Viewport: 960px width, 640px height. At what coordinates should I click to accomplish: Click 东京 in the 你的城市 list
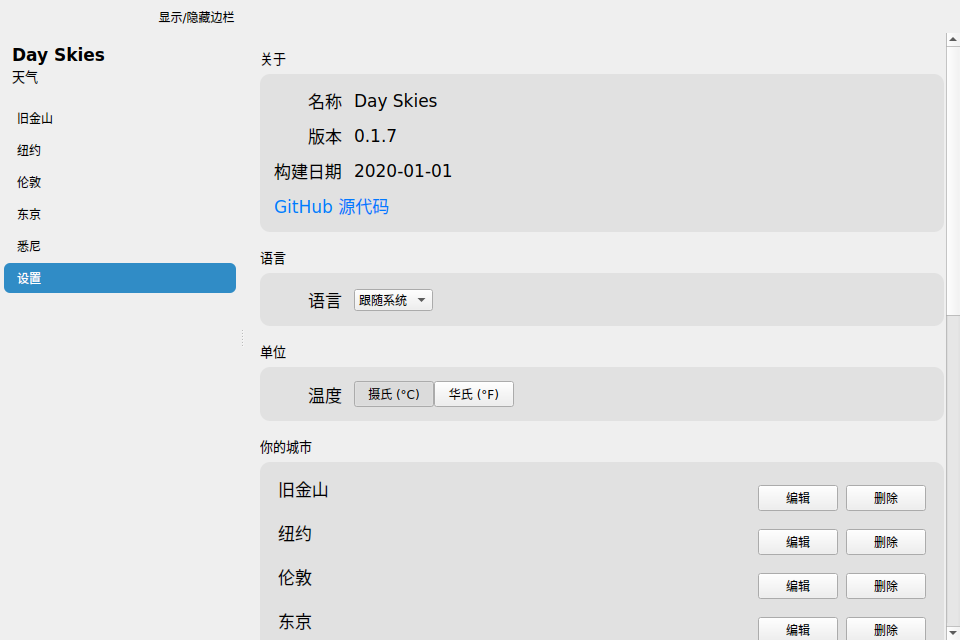tap(295, 622)
